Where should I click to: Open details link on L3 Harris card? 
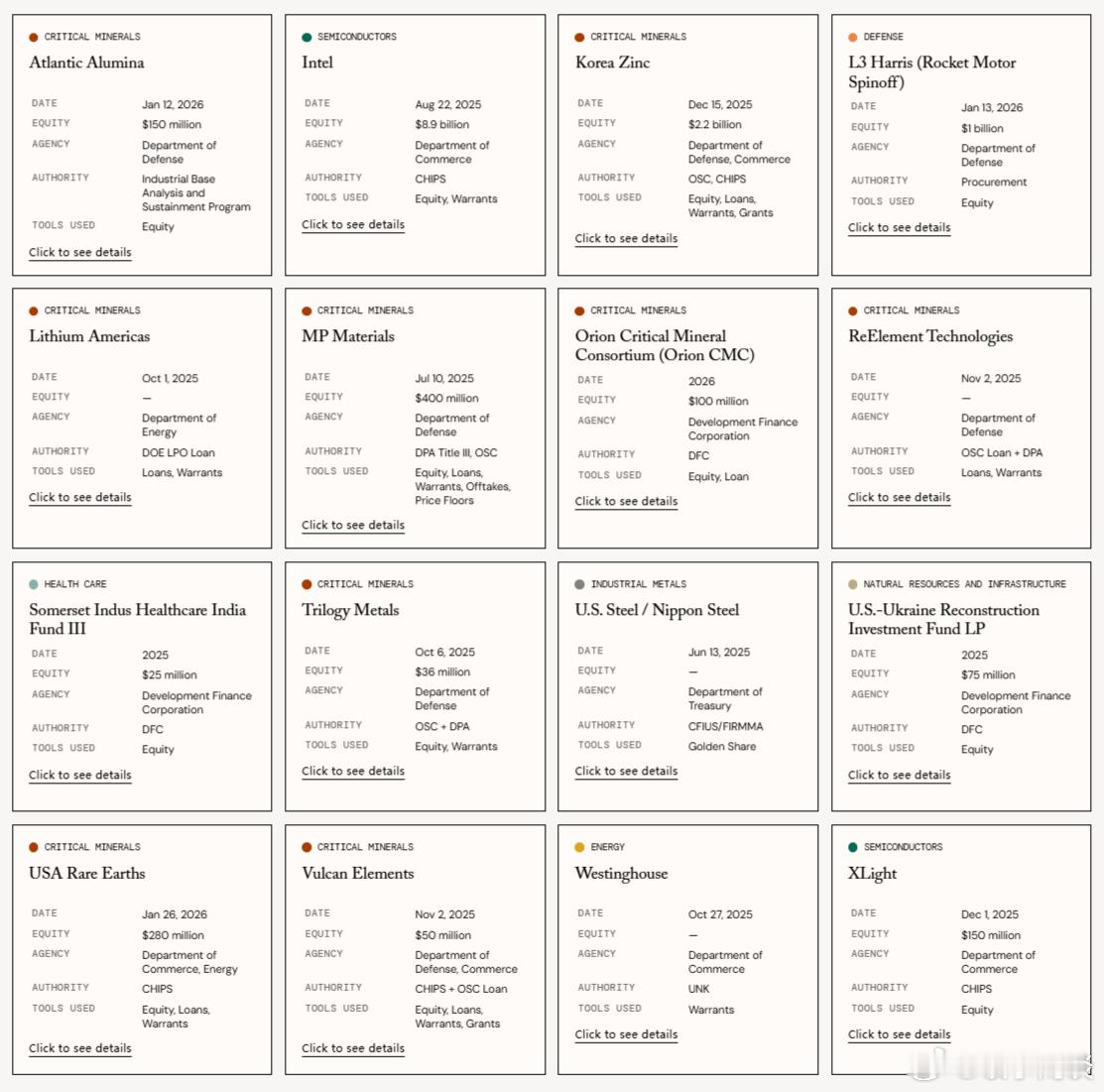[899, 227]
